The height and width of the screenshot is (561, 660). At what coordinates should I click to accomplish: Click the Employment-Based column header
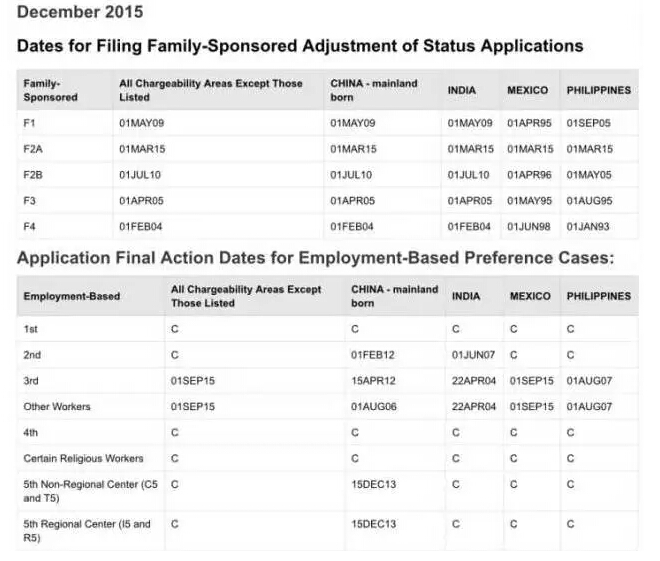72,296
